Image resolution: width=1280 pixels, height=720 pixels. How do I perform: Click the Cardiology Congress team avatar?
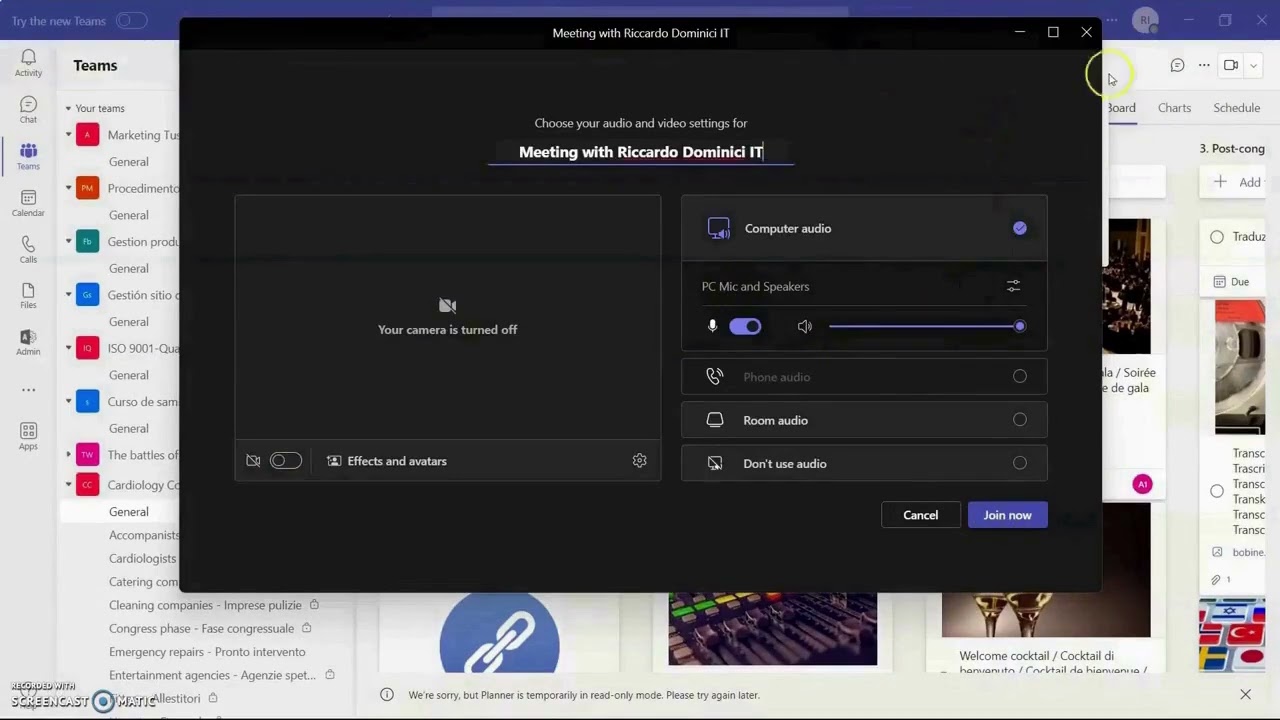coord(87,485)
